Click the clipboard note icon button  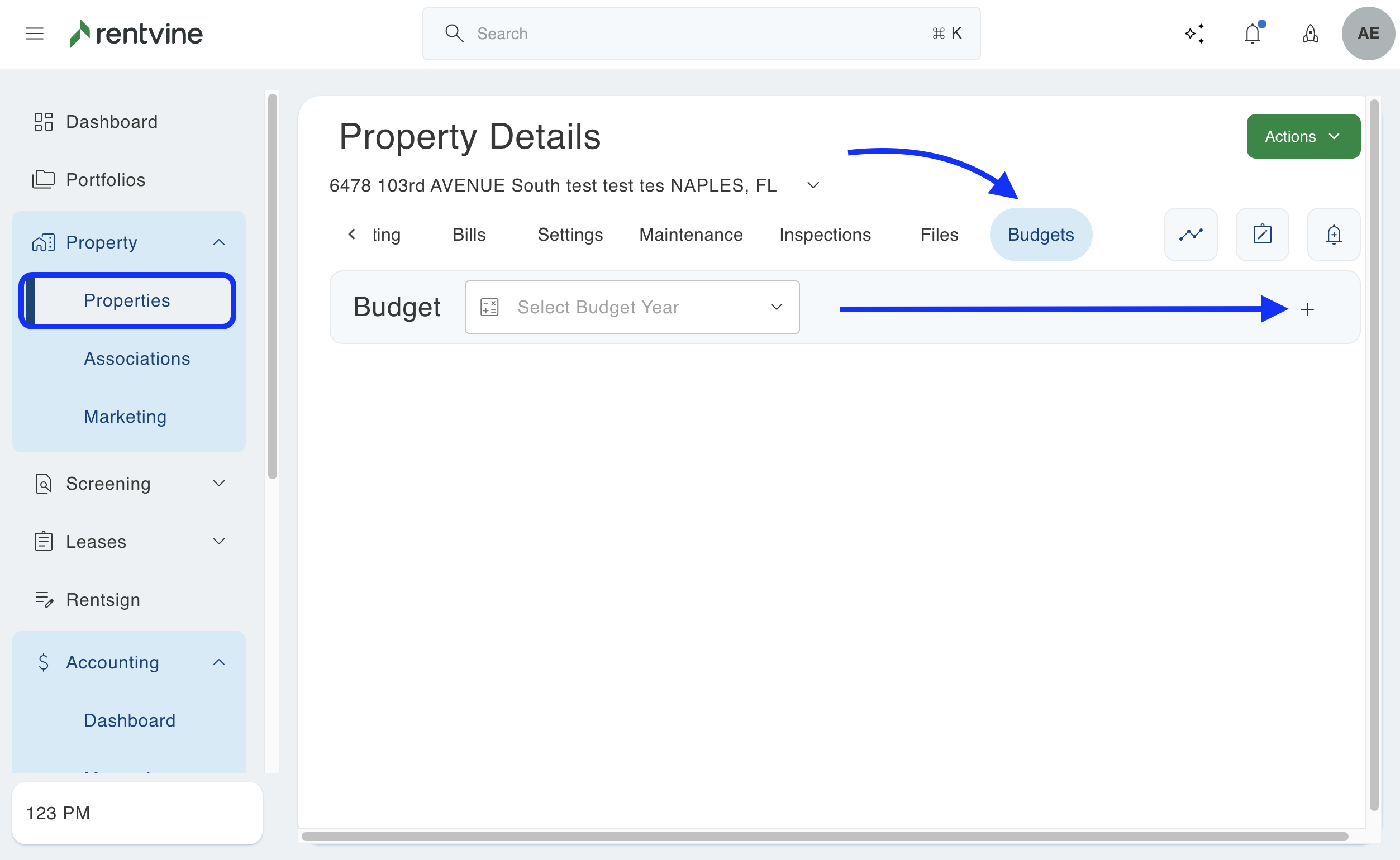[x=1263, y=235]
